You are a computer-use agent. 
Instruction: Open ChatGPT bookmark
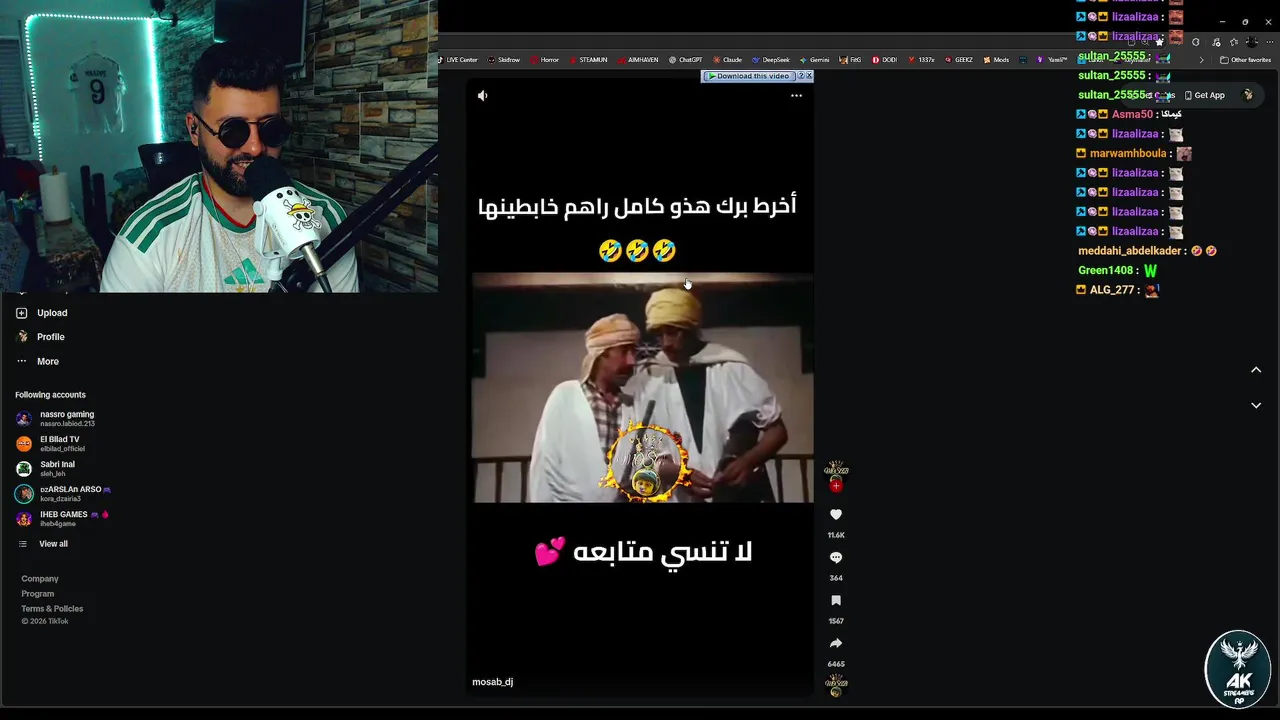click(686, 60)
